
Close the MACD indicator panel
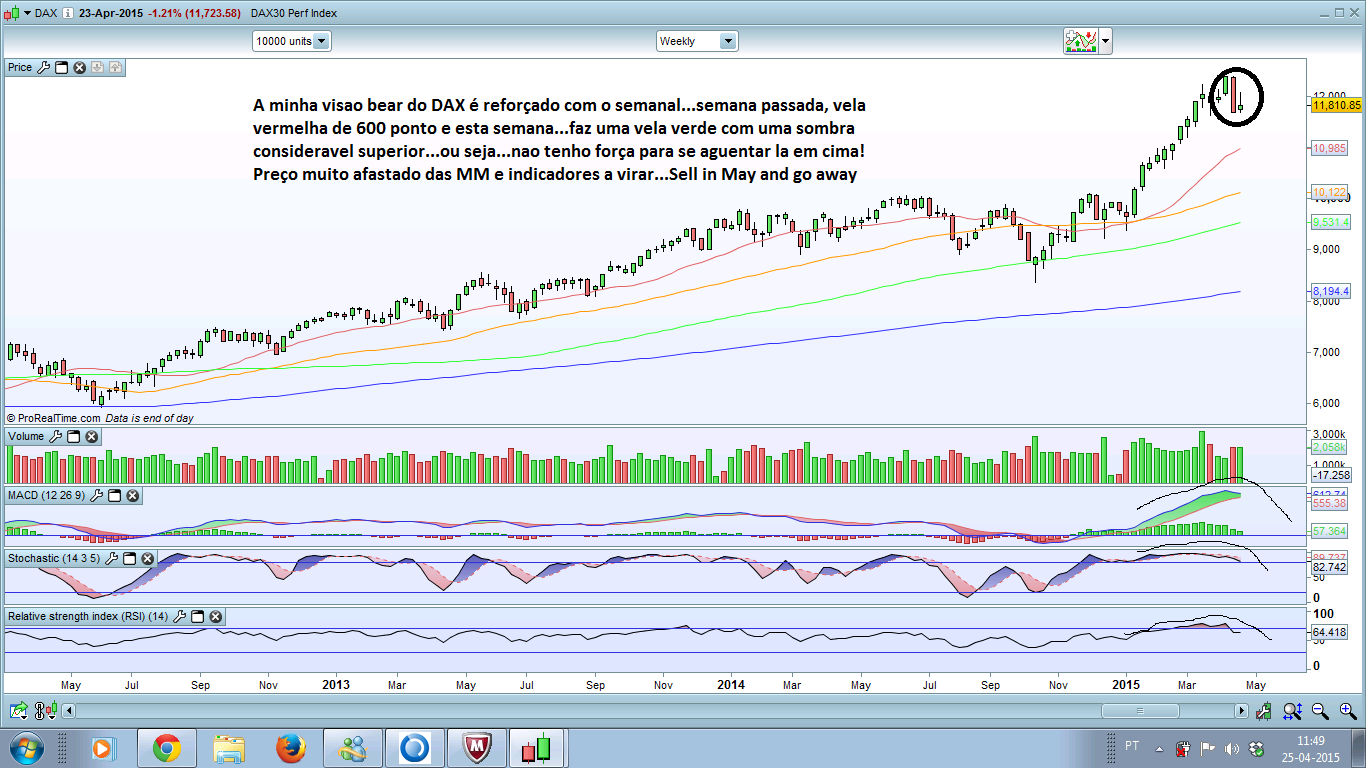coord(132,495)
